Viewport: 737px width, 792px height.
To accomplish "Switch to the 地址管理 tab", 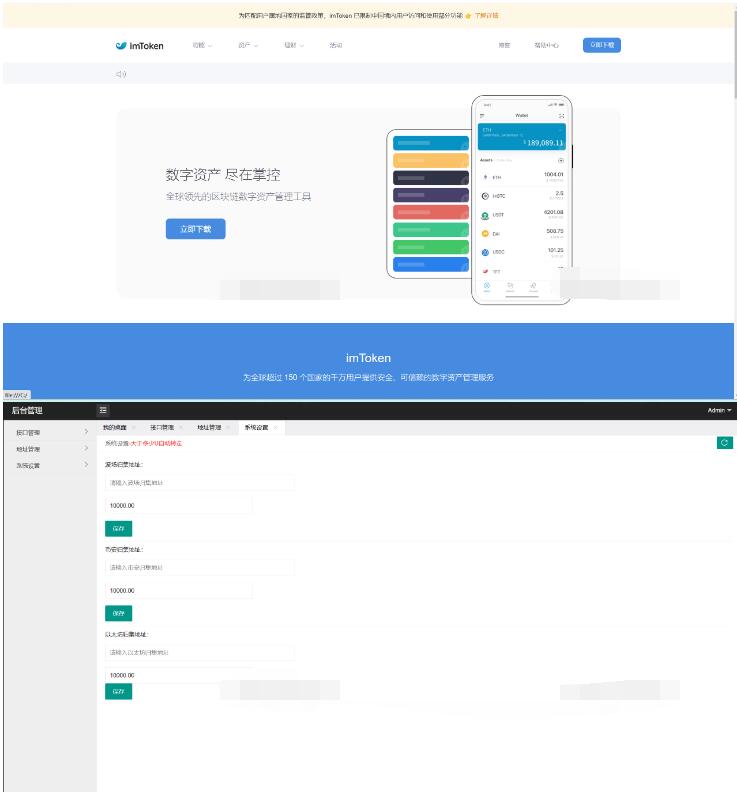I will click(209, 428).
